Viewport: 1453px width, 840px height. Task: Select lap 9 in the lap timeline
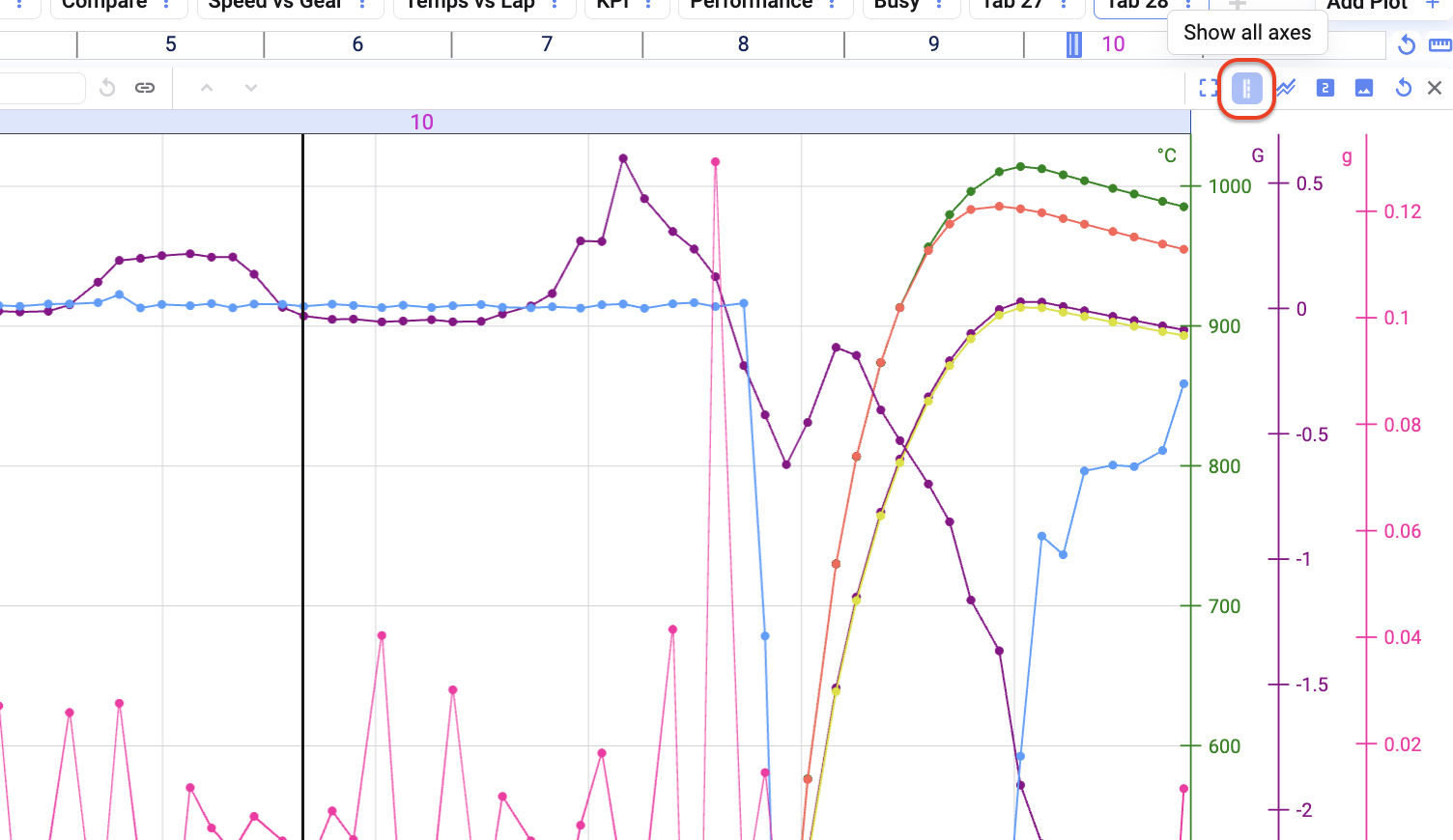click(x=933, y=44)
